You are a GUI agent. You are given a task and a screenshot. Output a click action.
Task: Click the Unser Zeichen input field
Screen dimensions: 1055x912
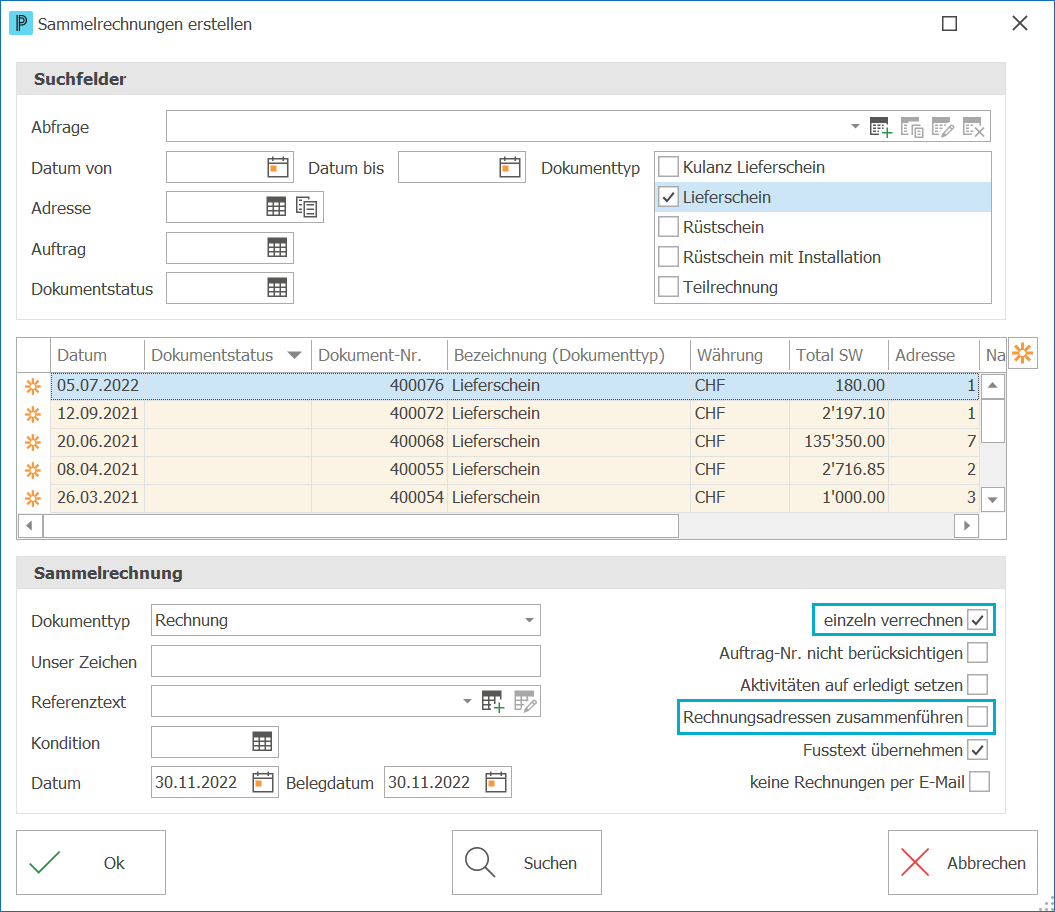(x=346, y=661)
